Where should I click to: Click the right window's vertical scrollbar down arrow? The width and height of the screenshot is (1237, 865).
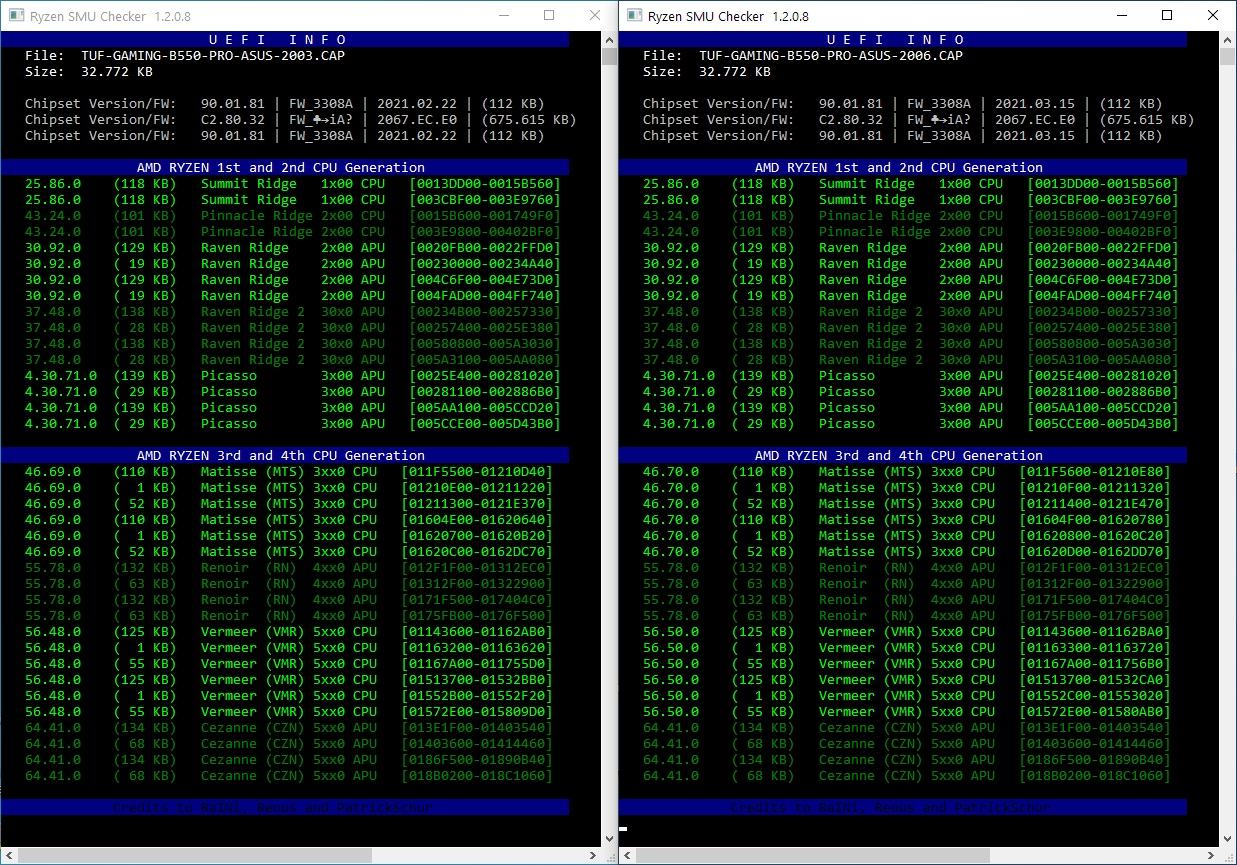pos(1228,839)
